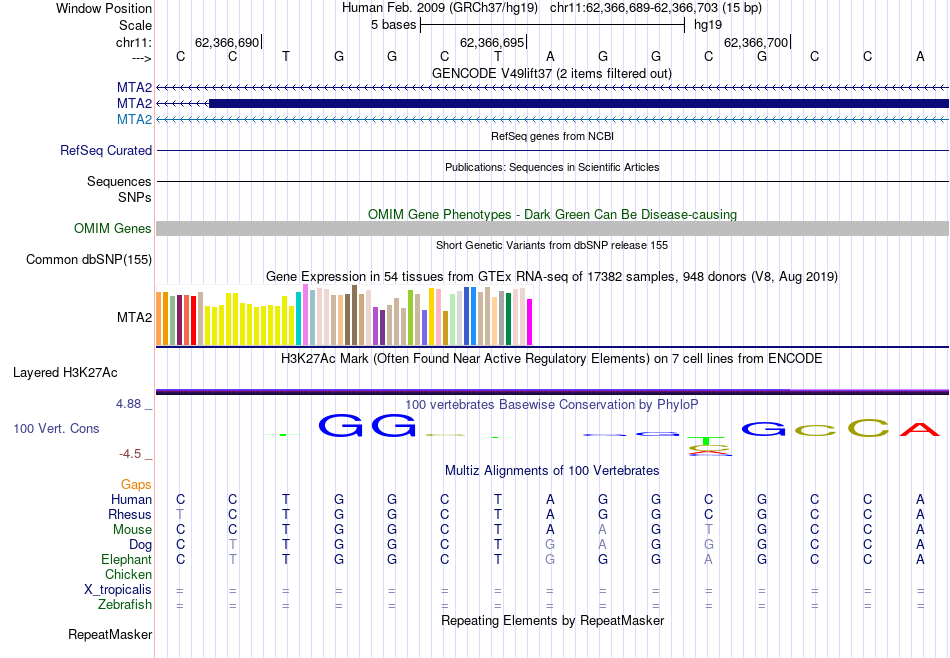Click the Sequences track label

(x=119, y=181)
